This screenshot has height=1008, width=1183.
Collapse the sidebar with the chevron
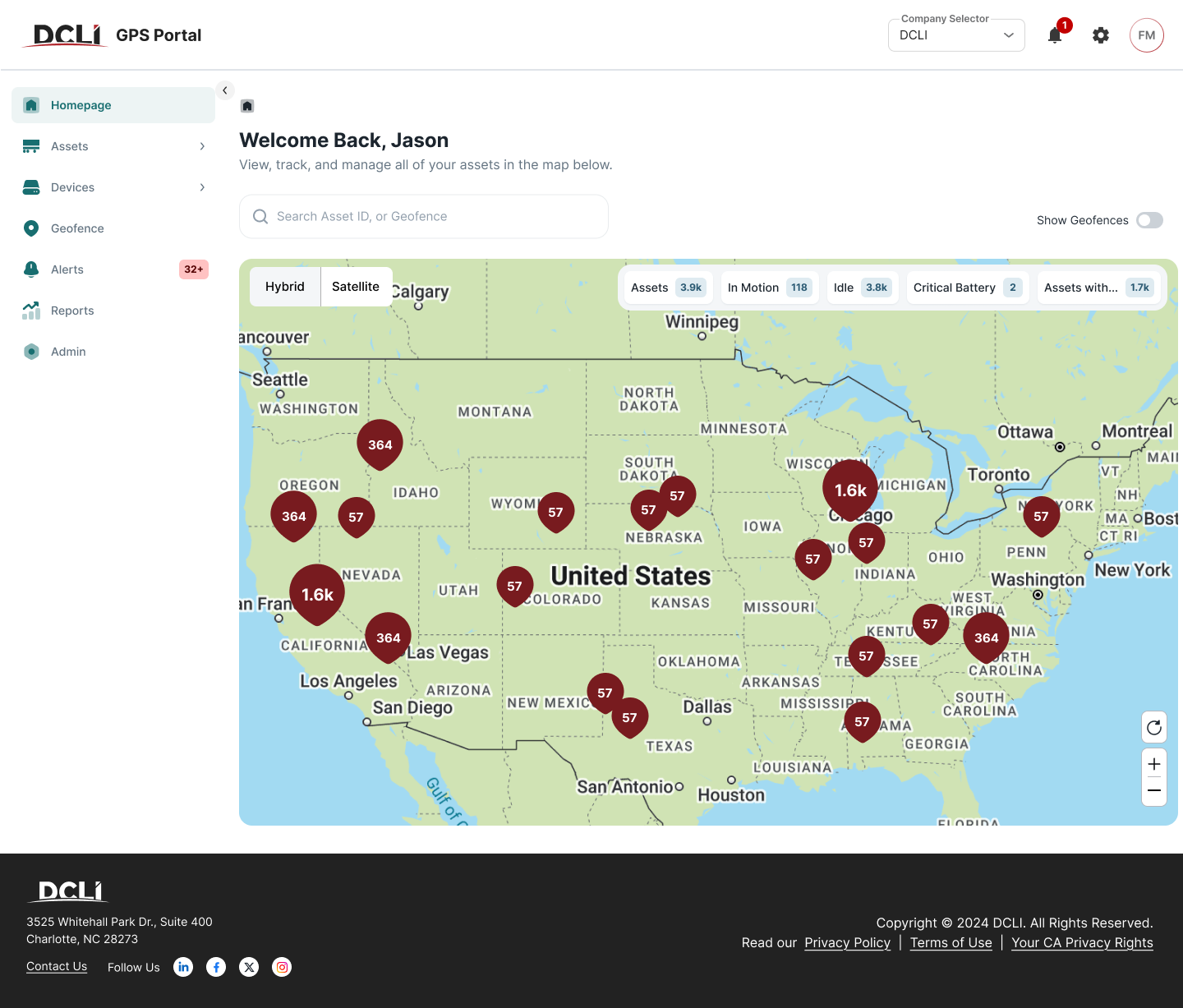[x=225, y=90]
